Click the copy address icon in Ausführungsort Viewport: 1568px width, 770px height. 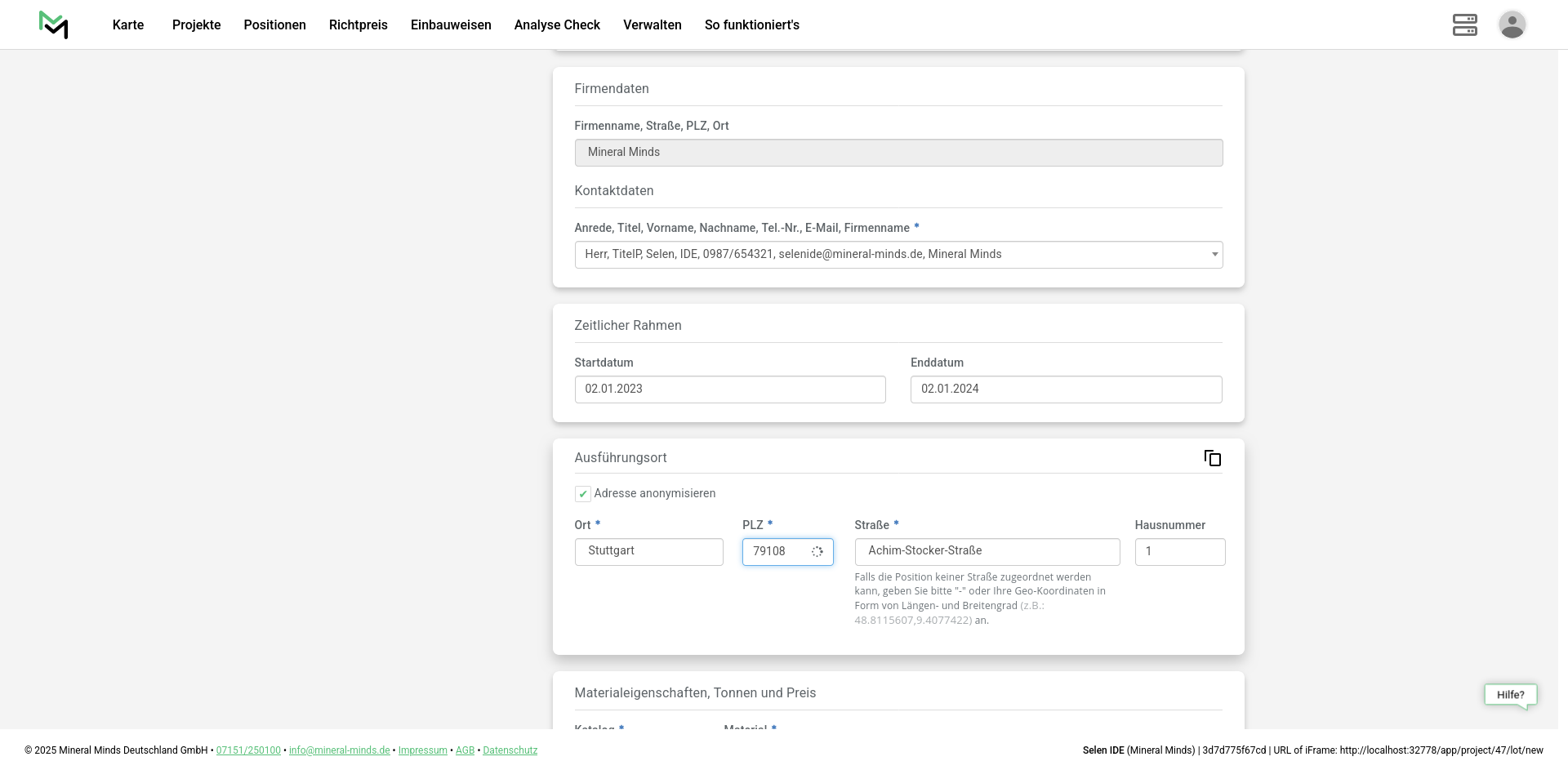pyautogui.click(x=1213, y=458)
